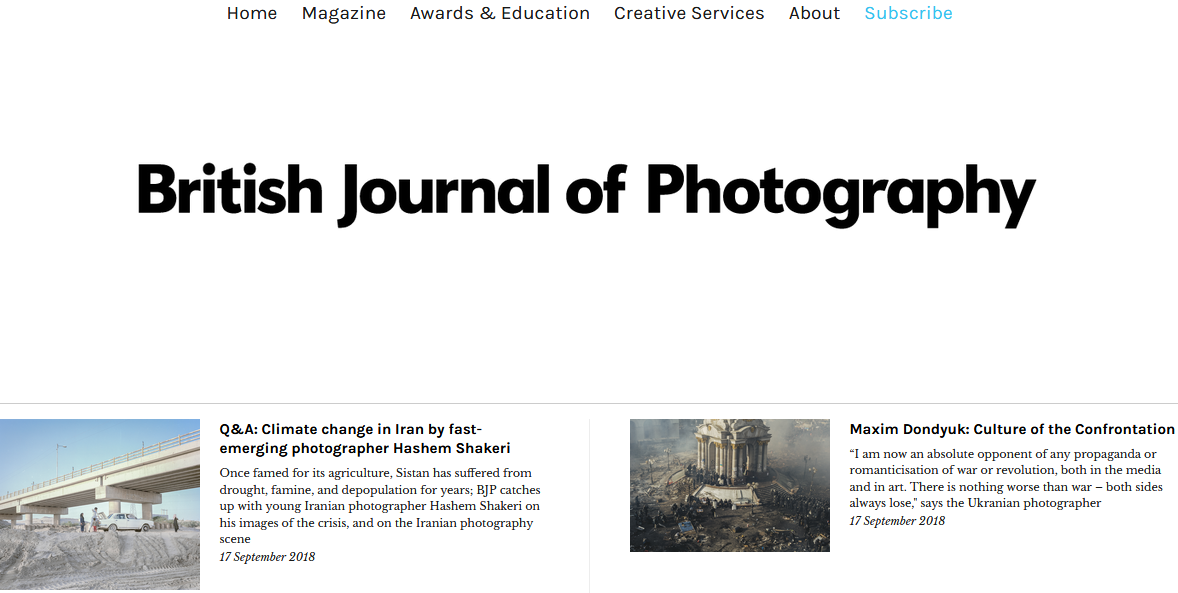The width and height of the screenshot is (1178, 593).
Task: Click the word Photography in the masthead
Action: pyautogui.click(x=840, y=190)
